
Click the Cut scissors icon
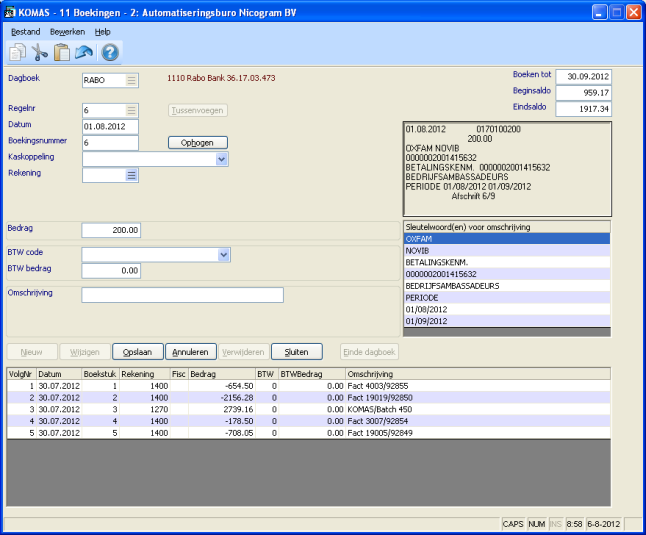point(40,53)
